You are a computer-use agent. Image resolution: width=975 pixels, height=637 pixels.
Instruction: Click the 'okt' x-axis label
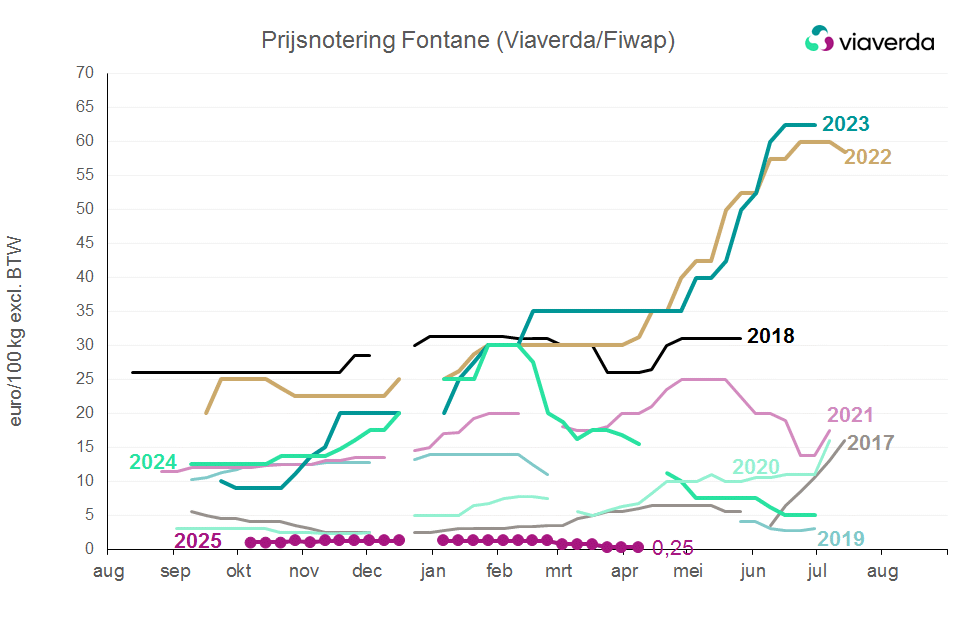pos(239,572)
